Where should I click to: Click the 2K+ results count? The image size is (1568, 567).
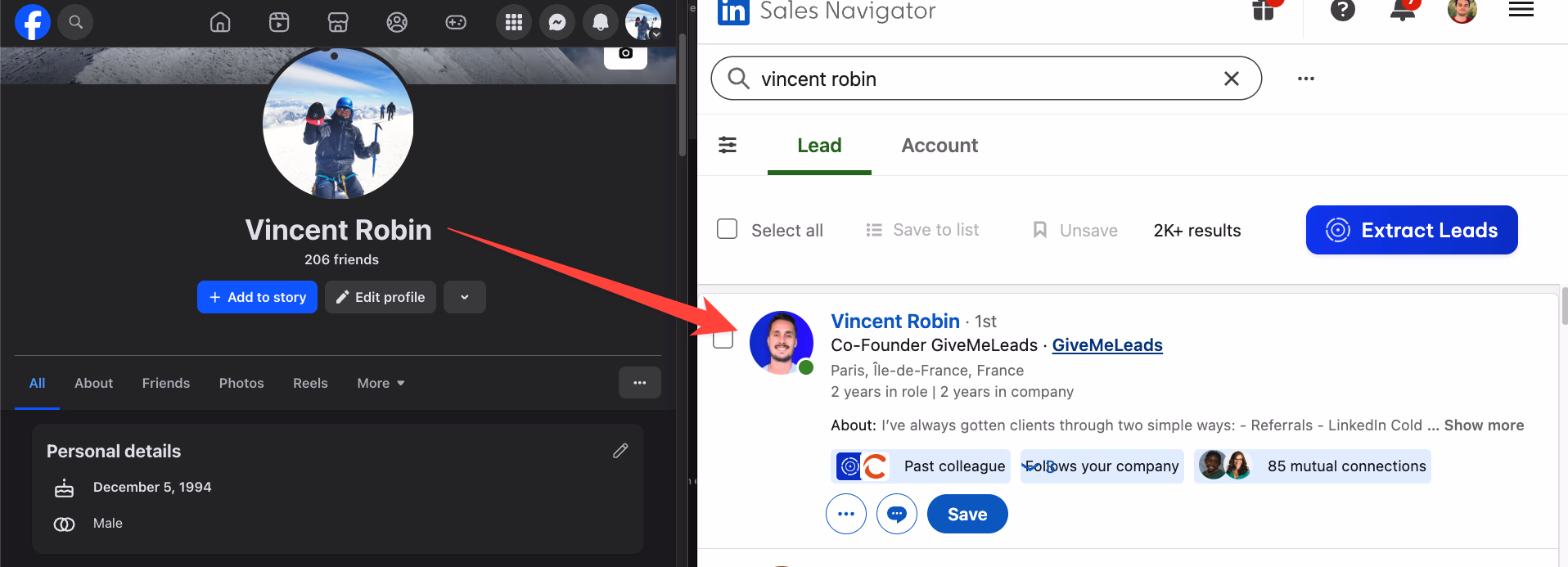[1197, 231]
